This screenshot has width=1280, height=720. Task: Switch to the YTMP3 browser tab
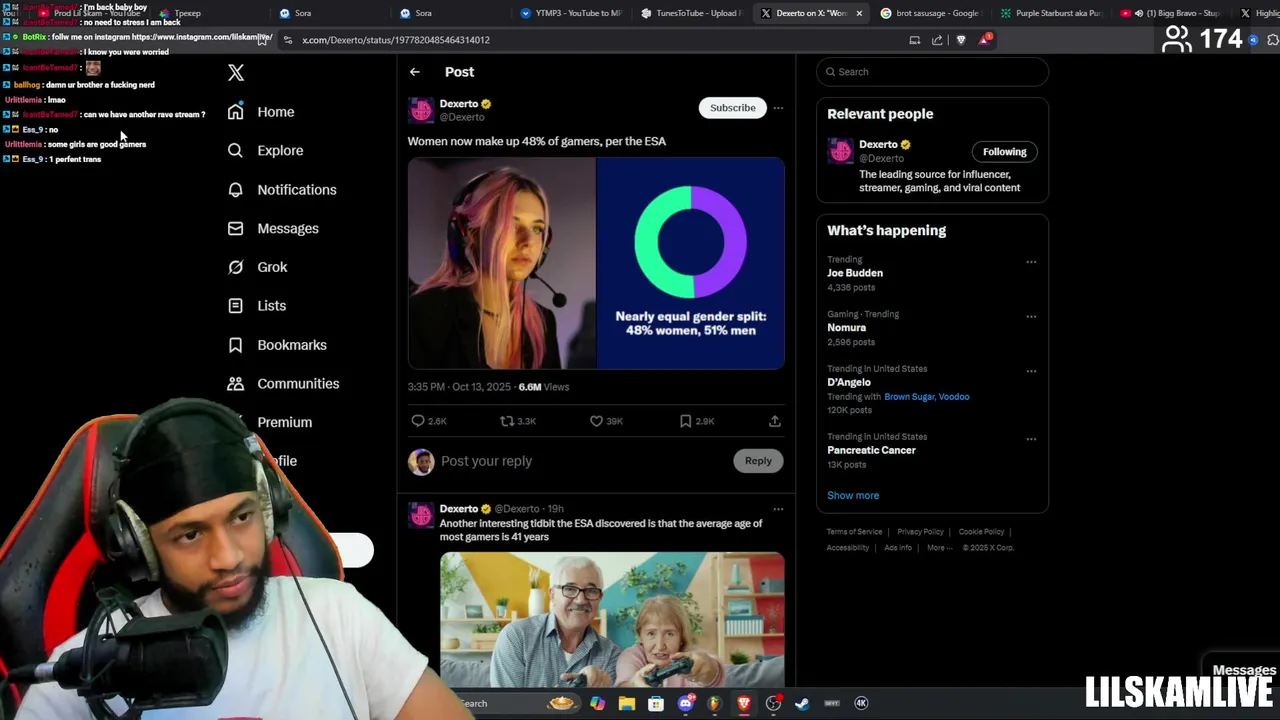pyautogui.click(x=570, y=13)
